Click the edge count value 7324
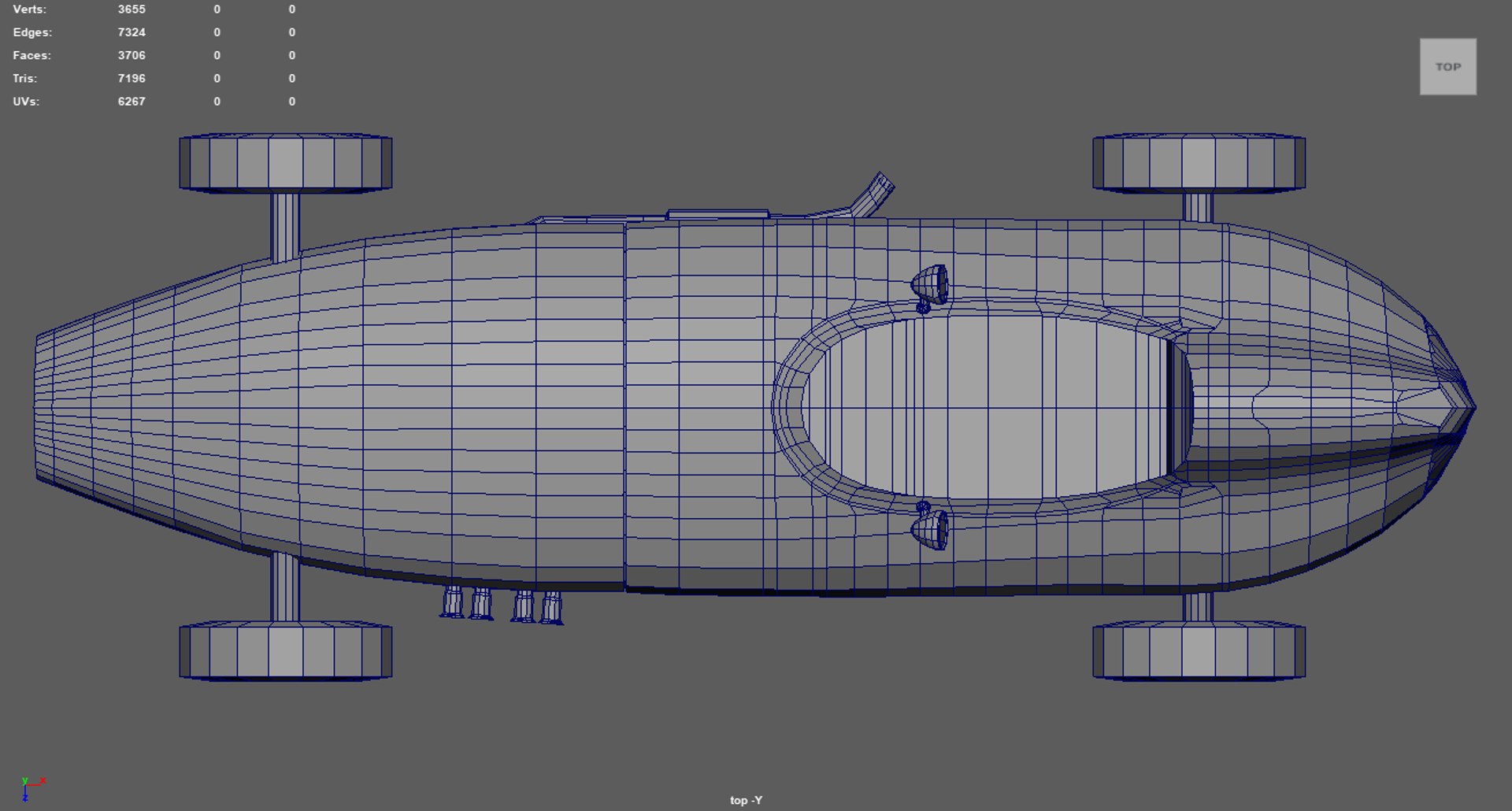Image resolution: width=1512 pixels, height=811 pixels. [x=132, y=32]
